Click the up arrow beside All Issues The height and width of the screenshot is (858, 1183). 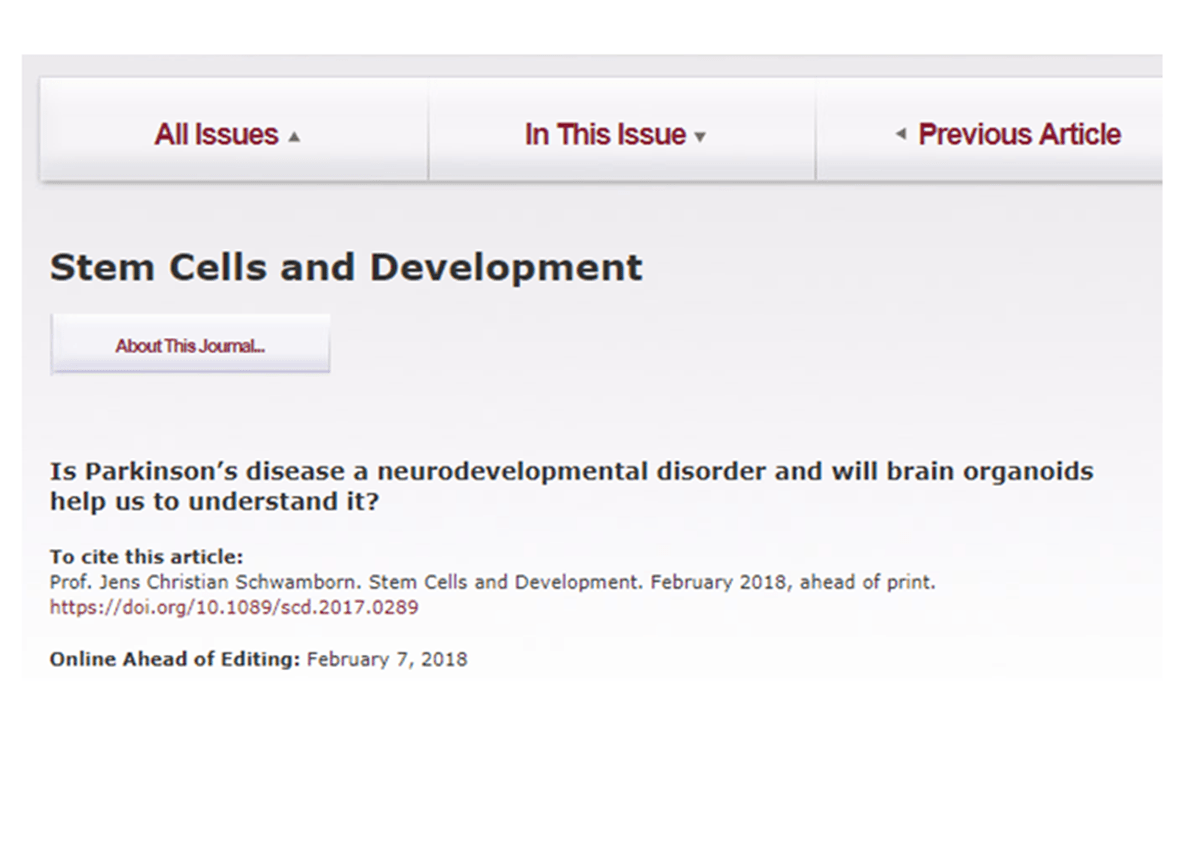(294, 137)
